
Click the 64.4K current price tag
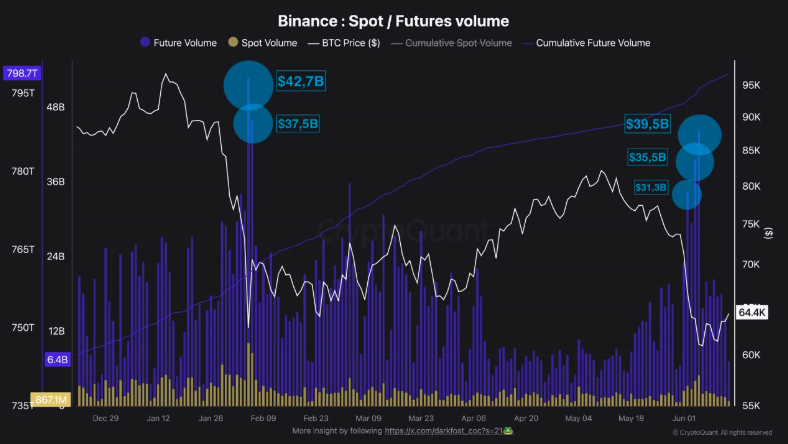coord(752,312)
